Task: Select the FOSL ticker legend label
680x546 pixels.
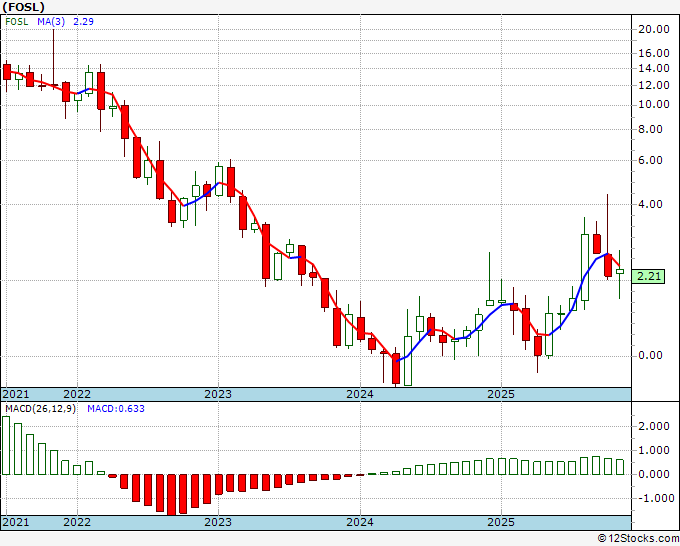Action: [x=16, y=22]
